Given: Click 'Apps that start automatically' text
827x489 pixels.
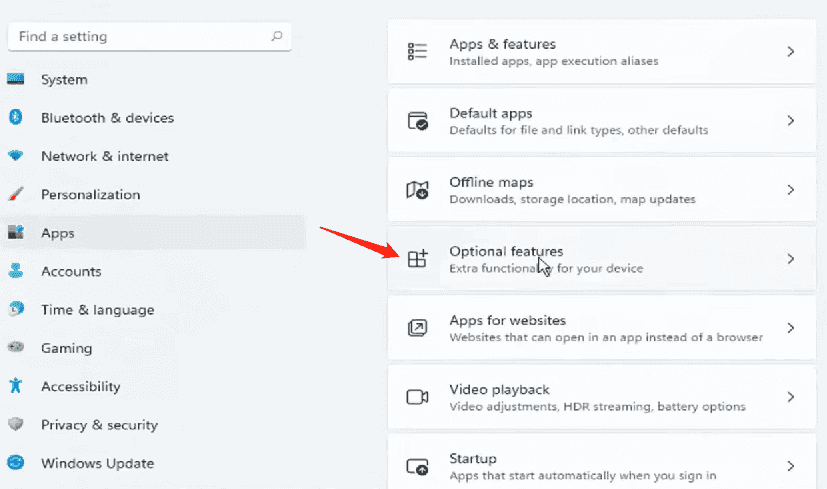Looking at the screenshot, I should coord(531,476).
